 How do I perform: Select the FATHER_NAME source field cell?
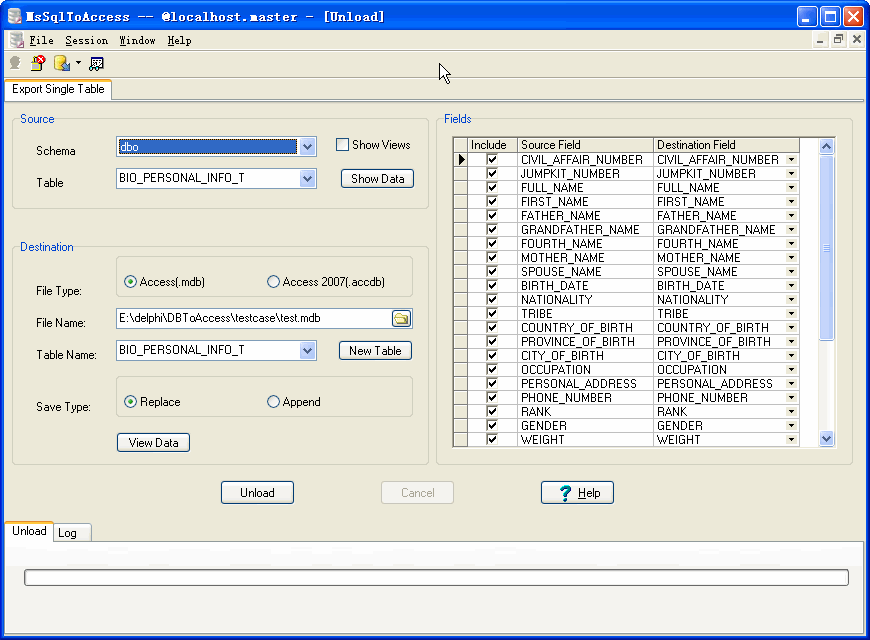(x=585, y=216)
